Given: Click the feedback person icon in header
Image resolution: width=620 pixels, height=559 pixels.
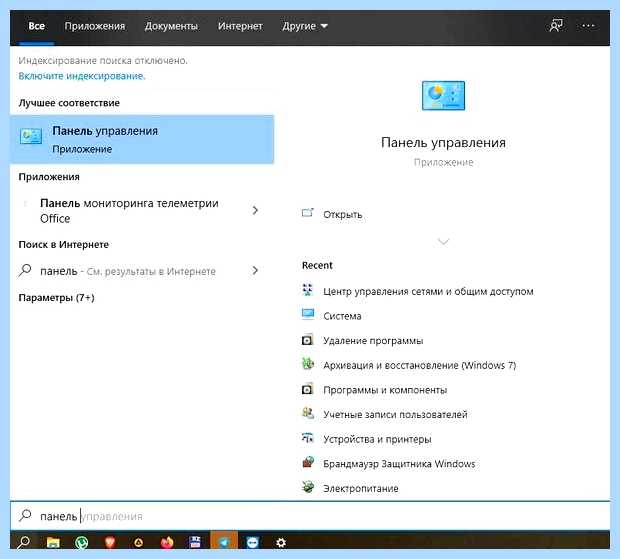Looking at the screenshot, I should (x=556, y=26).
